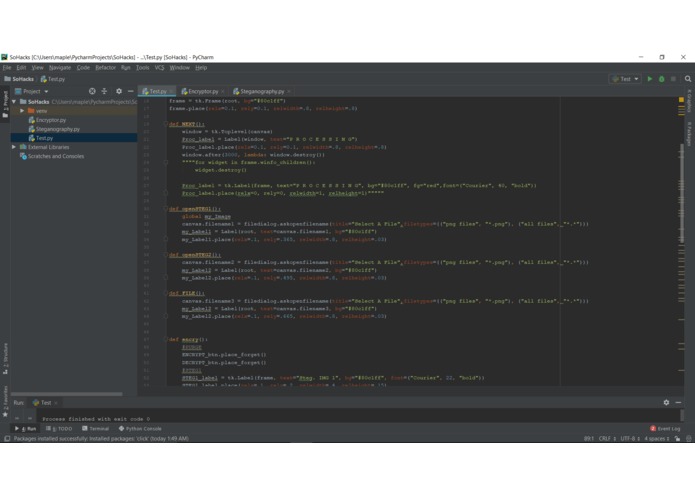Start debugging with the green bug icon

coord(661,79)
